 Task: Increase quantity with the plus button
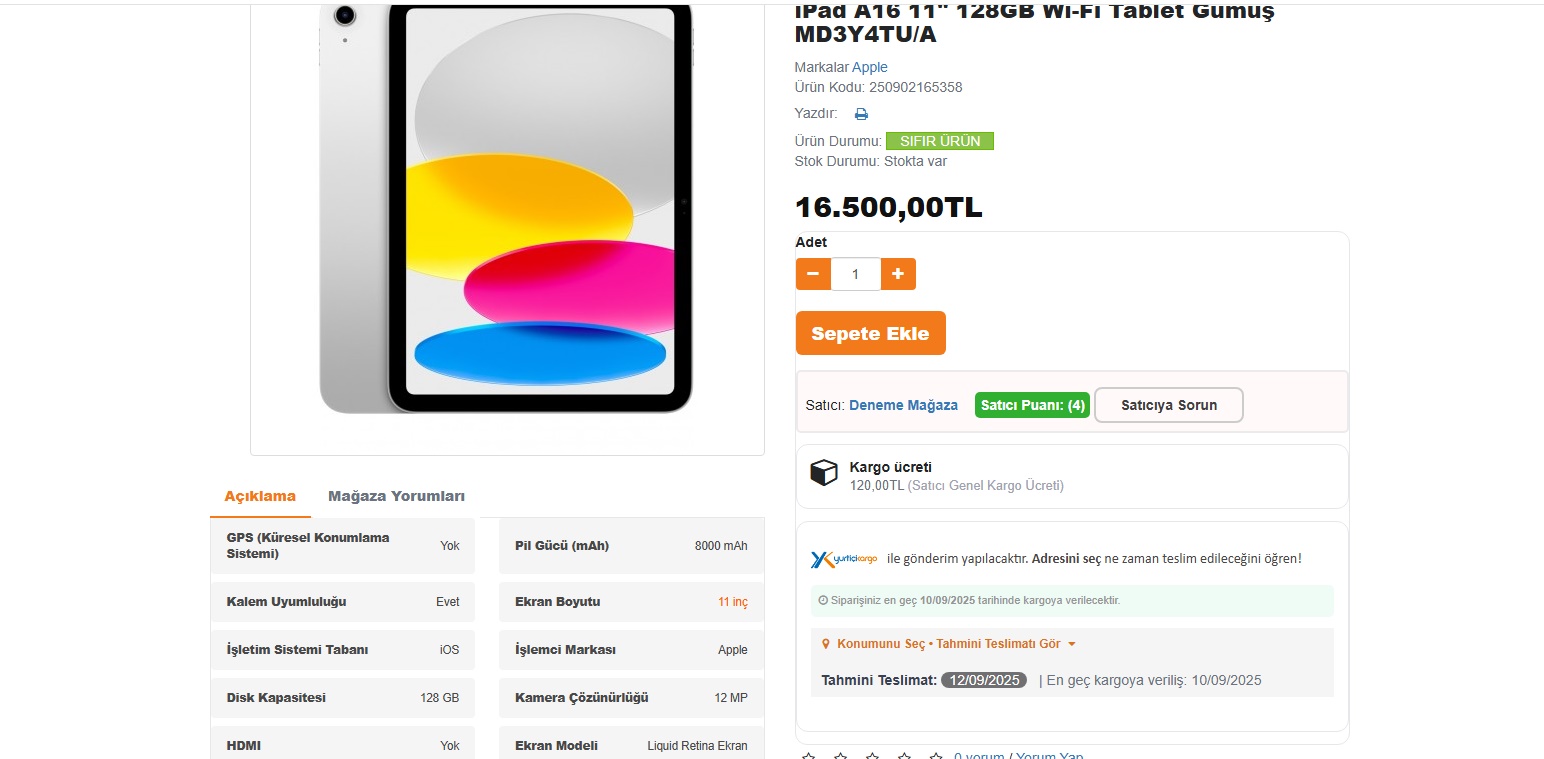898,274
